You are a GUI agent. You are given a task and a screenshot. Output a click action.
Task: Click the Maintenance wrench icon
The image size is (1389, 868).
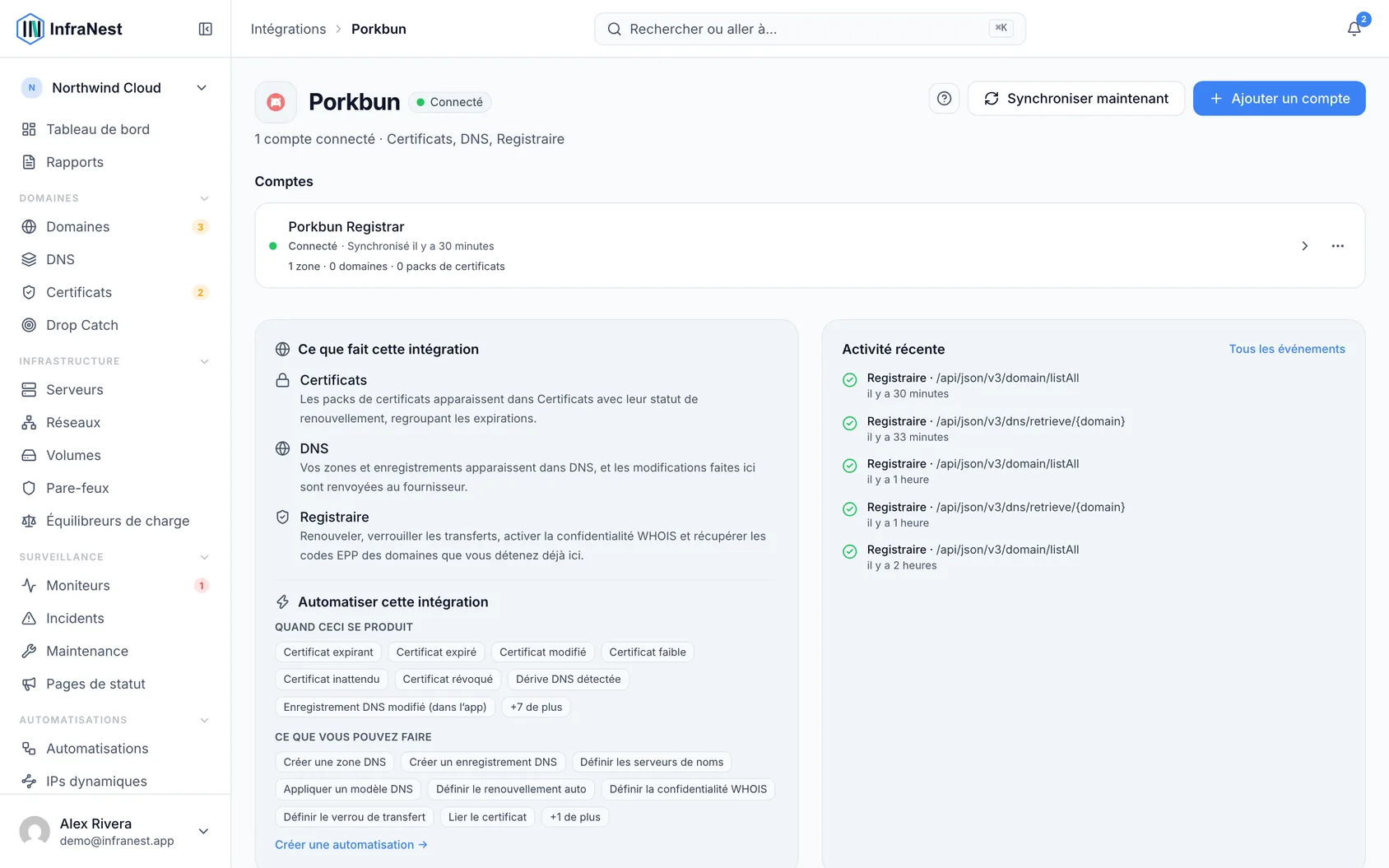pyautogui.click(x=29, y=651)
